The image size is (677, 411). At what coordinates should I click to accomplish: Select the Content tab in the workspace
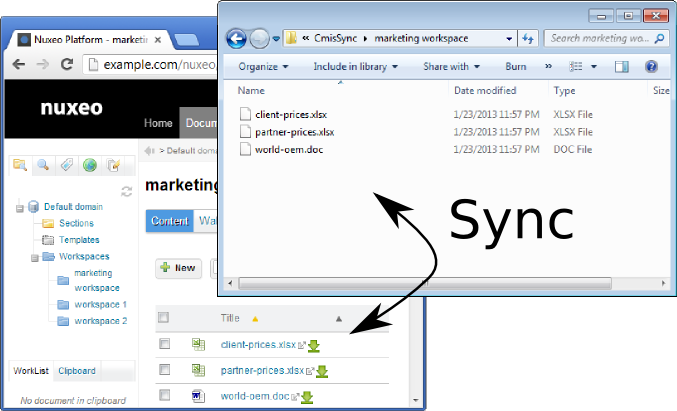[x=169, y=221]
